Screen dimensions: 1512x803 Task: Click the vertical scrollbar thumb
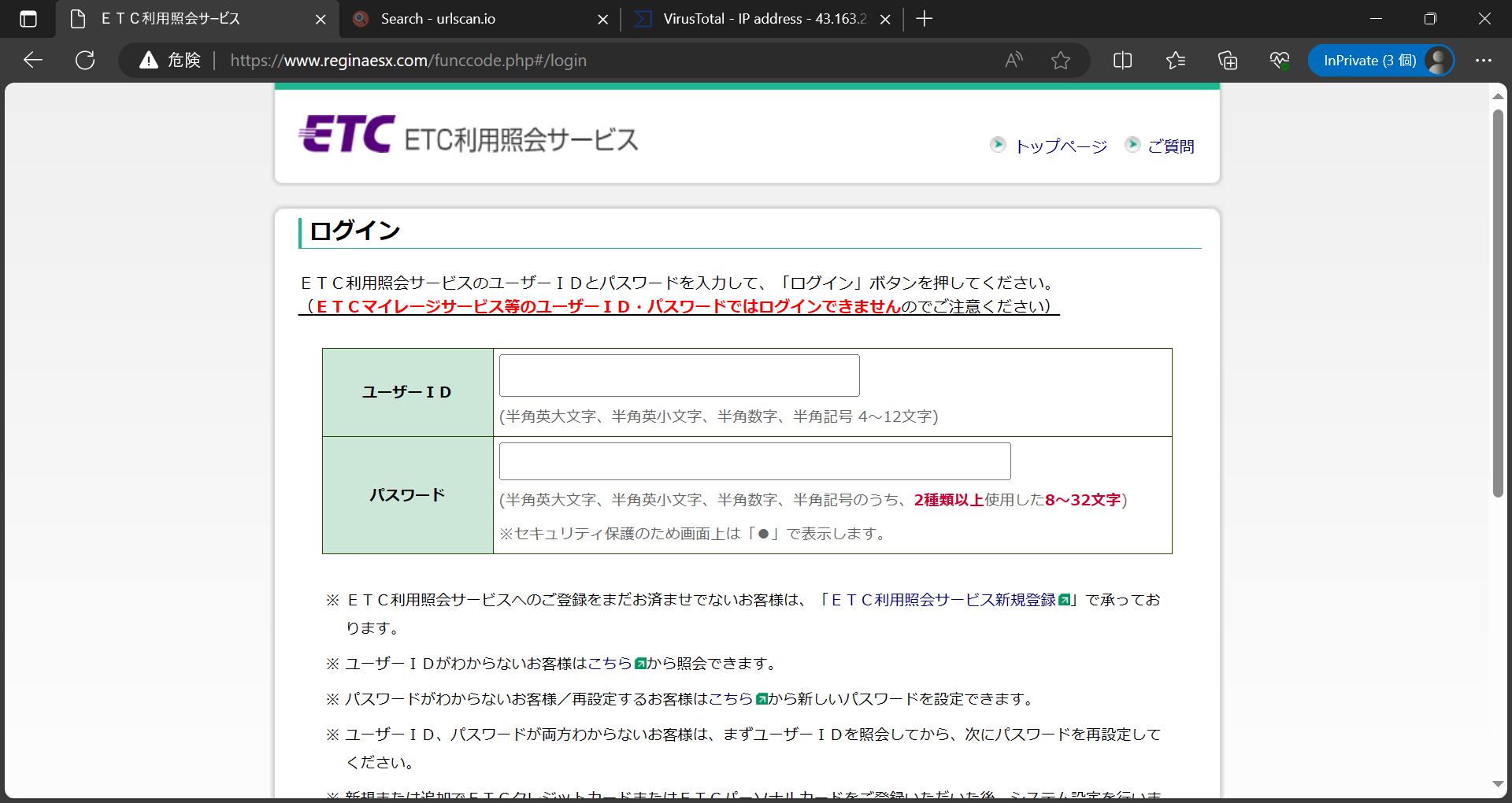tap(1498, 303)
